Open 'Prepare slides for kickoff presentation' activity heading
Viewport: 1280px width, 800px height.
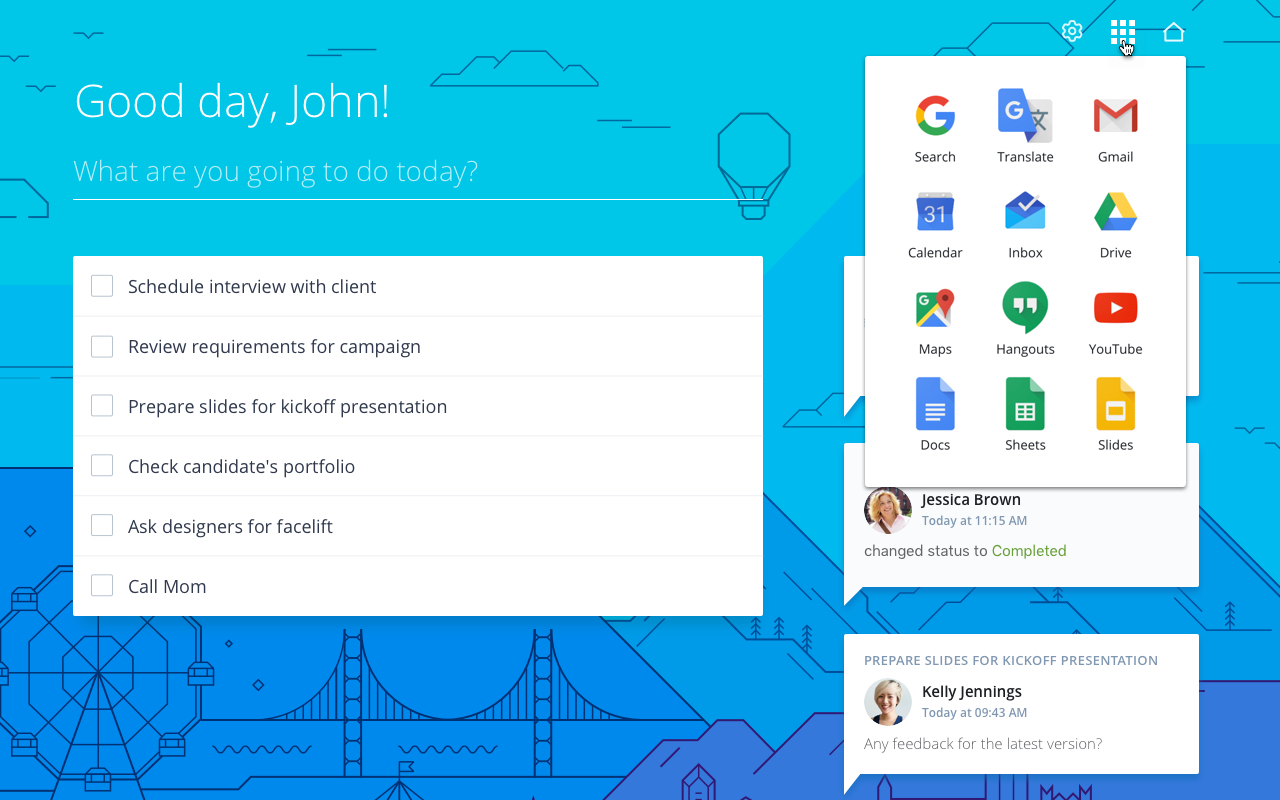1010,661
